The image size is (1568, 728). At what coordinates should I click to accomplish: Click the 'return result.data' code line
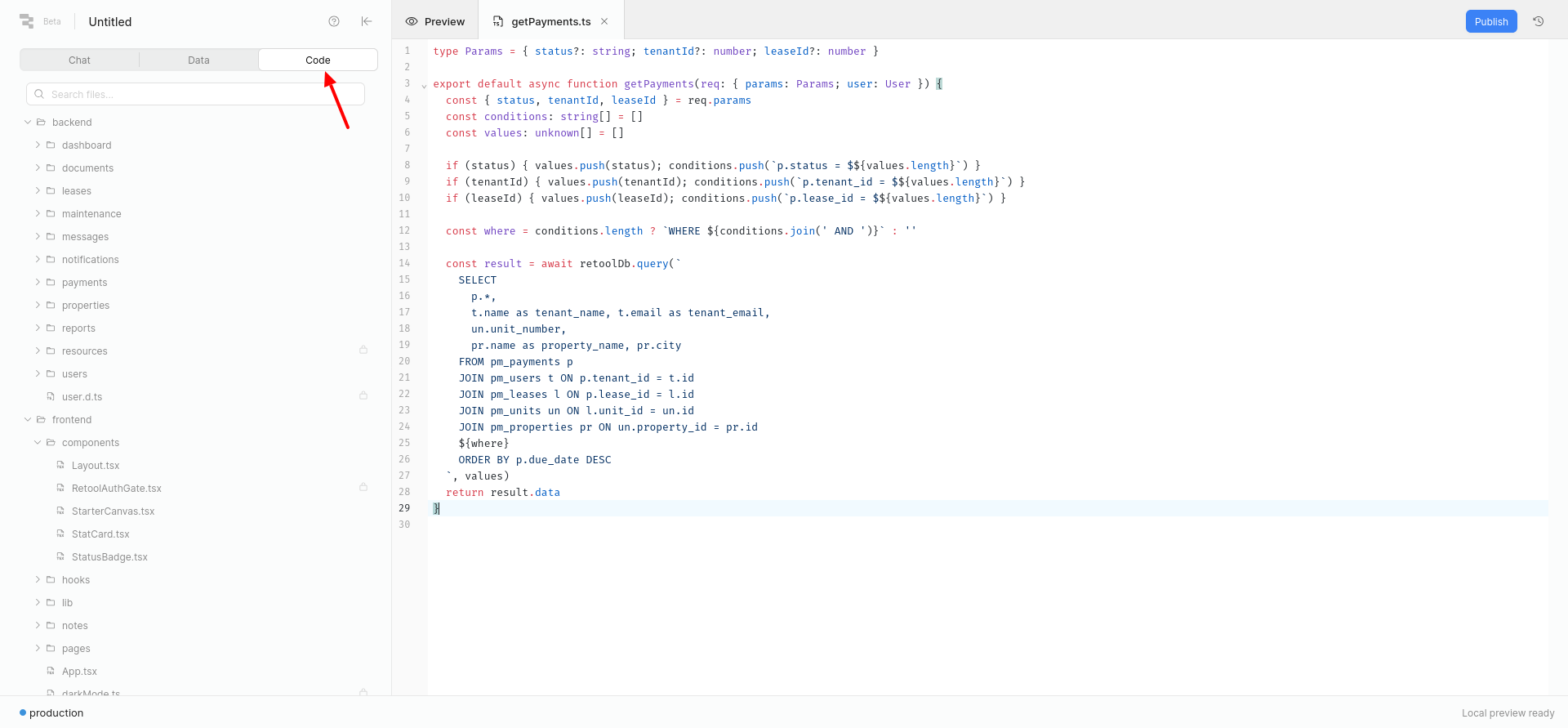pos(503,492)
